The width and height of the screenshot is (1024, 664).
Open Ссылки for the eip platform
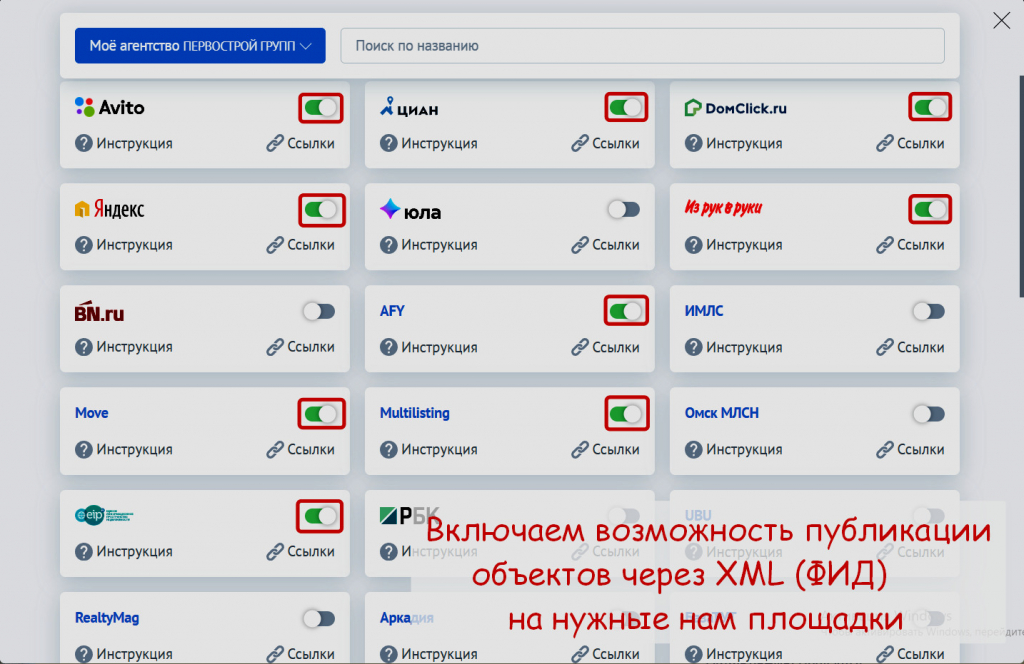300,552
